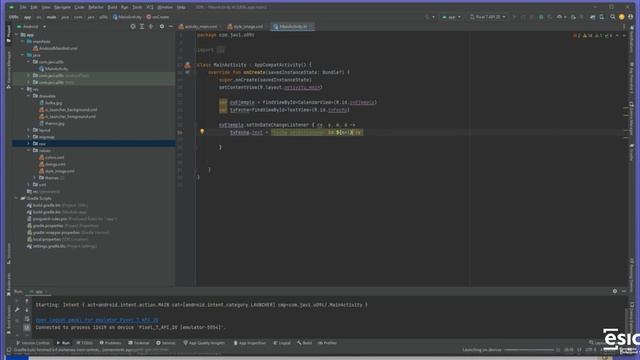Open App Inspection tool window
The width and height of the screenshot is (640, 360).
pos(250,343)
